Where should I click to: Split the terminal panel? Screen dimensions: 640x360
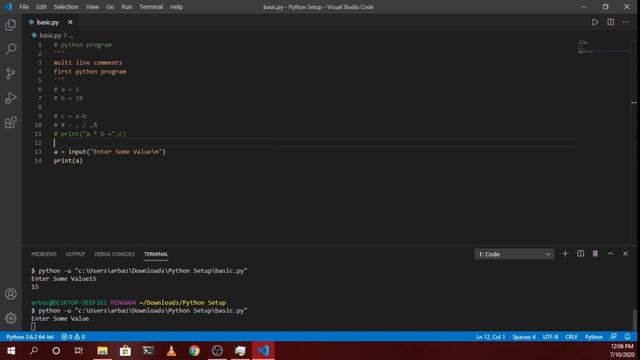[580, 253]
